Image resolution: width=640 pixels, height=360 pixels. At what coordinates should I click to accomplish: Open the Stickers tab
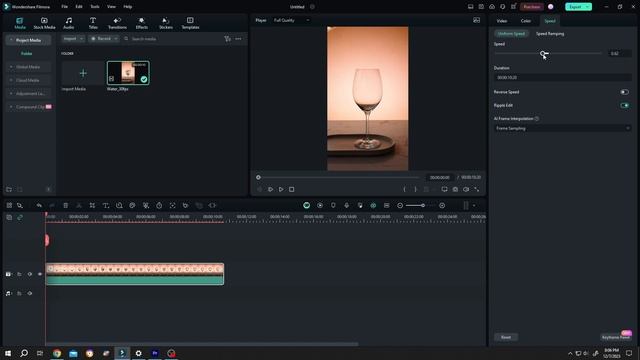(166, 23)
